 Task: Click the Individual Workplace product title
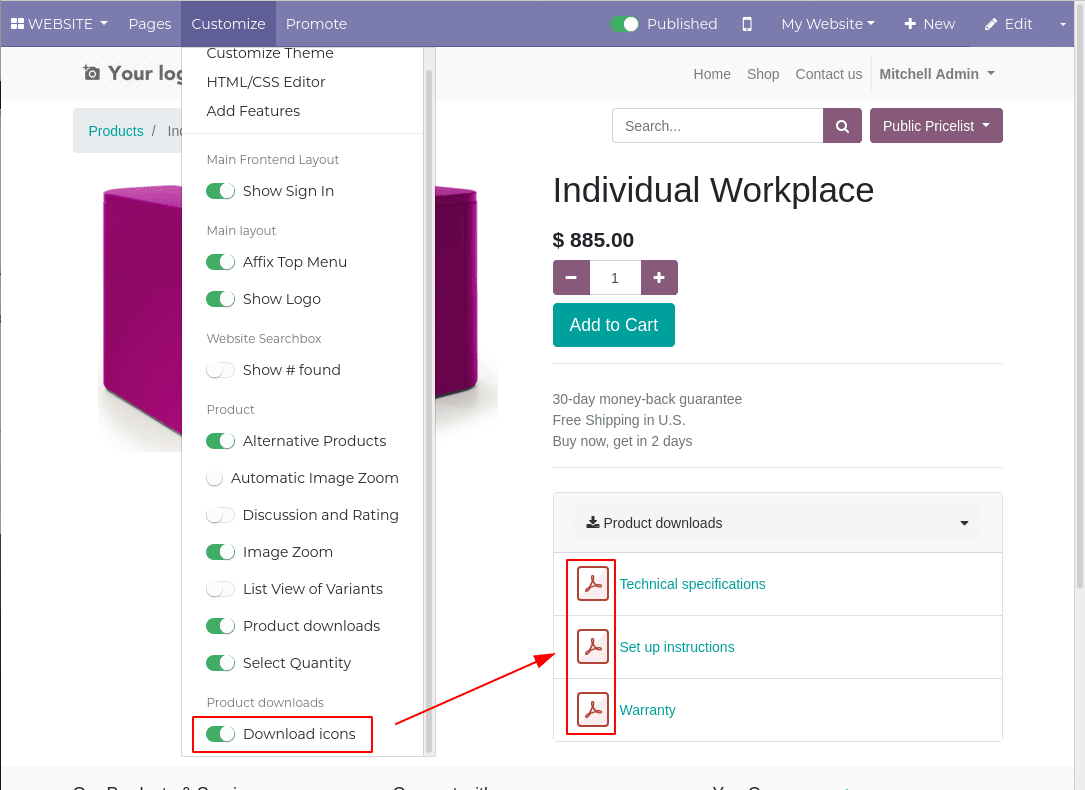pos(713,190)
